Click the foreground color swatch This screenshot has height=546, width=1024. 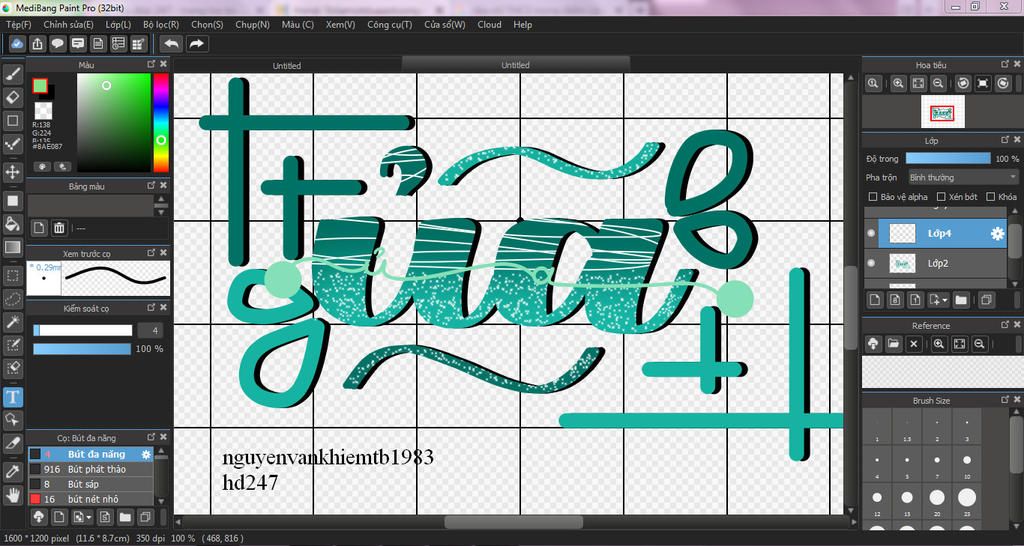40,86
